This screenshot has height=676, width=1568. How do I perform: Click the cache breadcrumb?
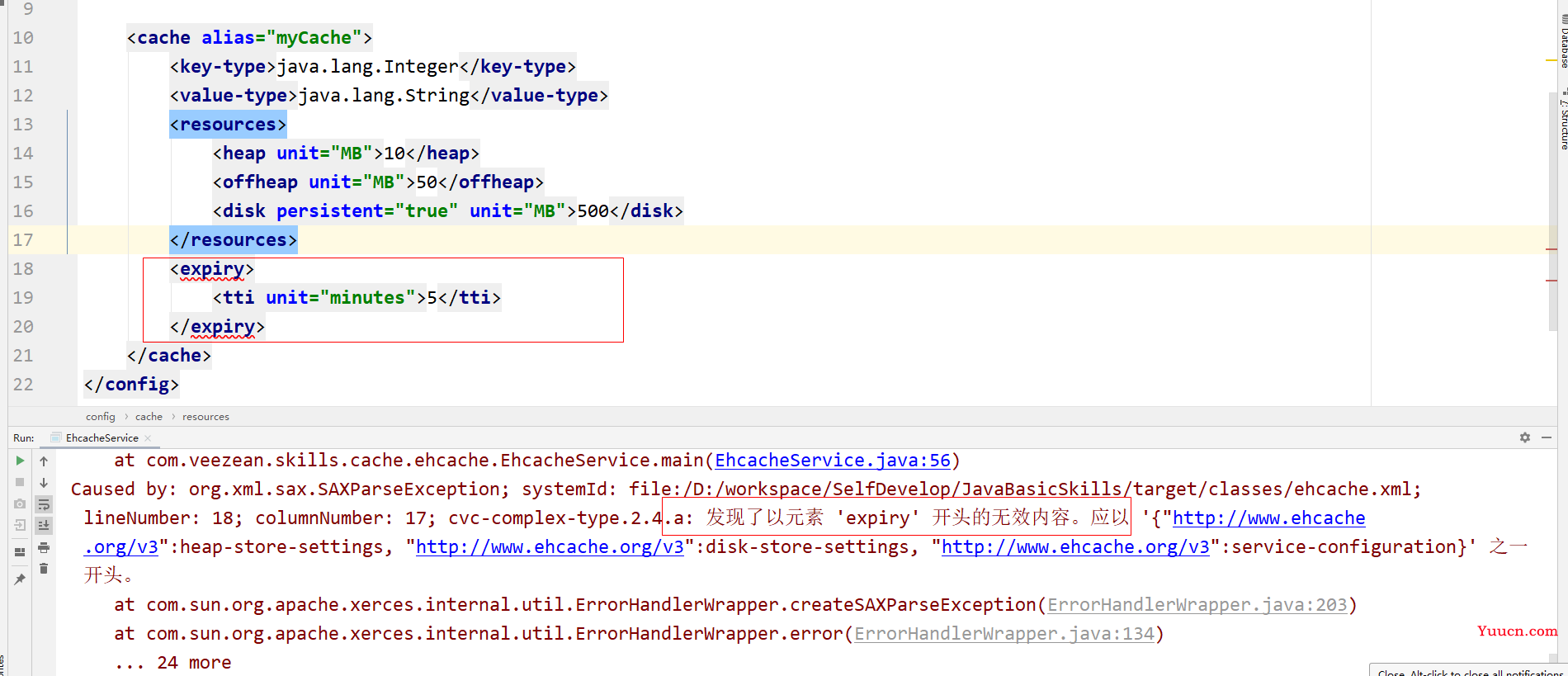pos(149,417)
